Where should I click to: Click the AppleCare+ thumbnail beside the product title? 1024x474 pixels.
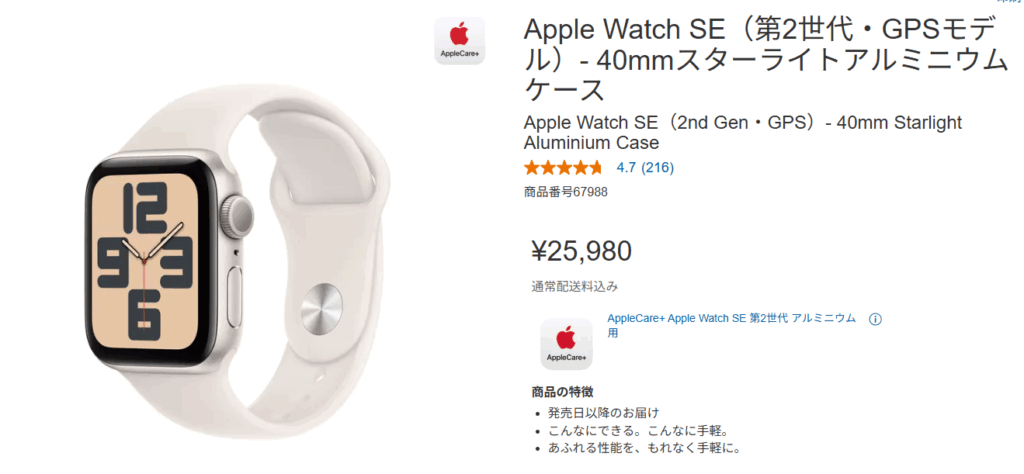(460, 40)
